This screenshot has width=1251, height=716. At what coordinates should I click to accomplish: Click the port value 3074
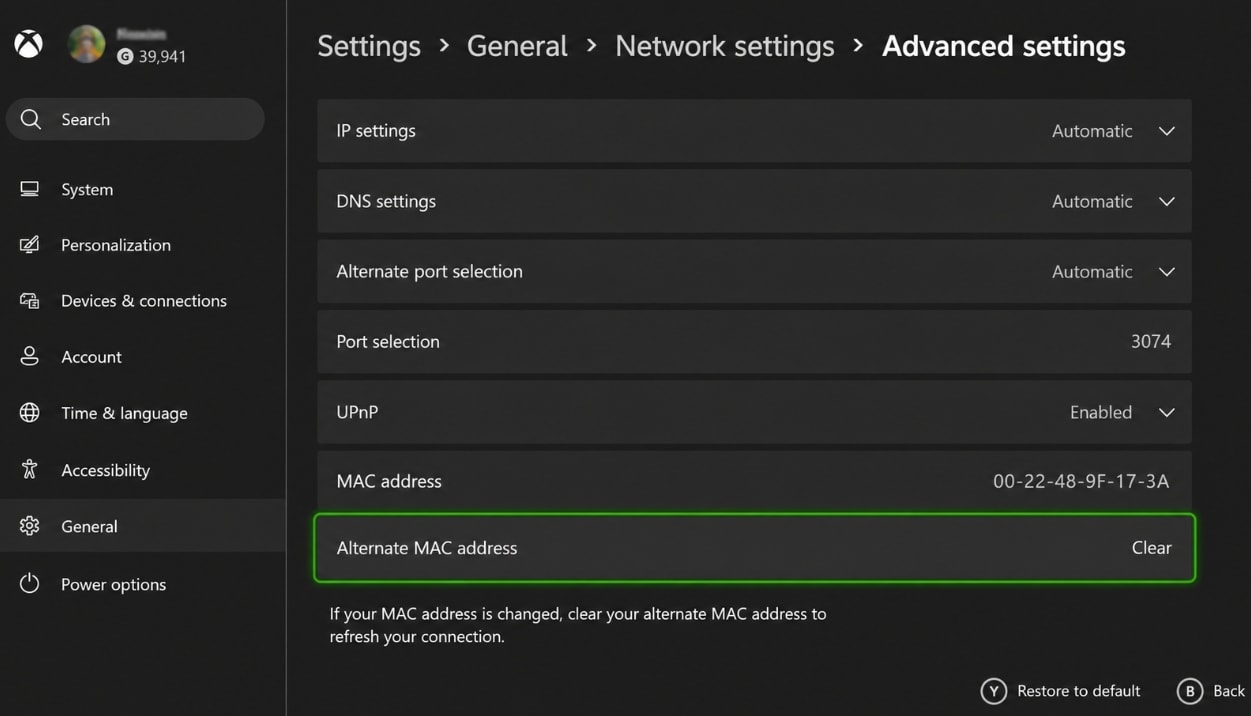click(1151, 342)
